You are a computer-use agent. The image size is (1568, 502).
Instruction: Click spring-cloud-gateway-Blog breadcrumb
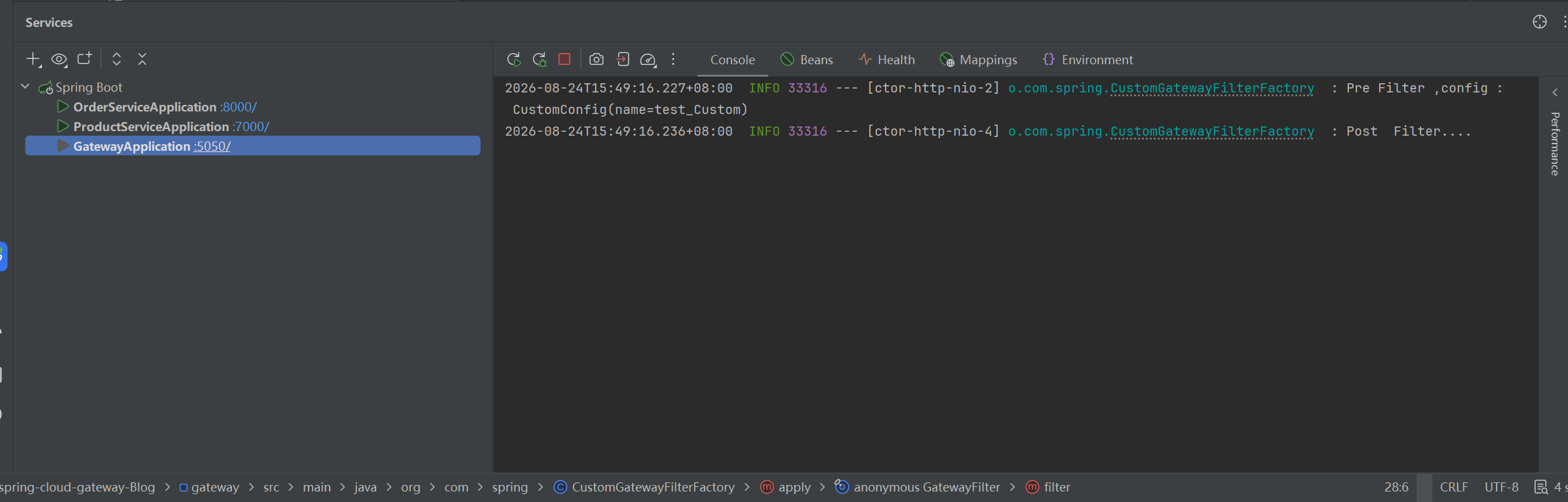tap(77, 487)
